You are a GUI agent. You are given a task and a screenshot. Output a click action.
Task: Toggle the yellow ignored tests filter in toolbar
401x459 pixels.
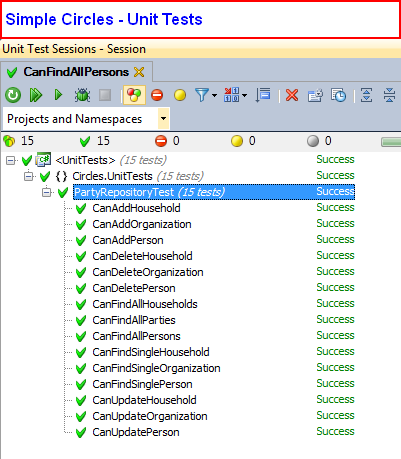[x=180, y=95]
